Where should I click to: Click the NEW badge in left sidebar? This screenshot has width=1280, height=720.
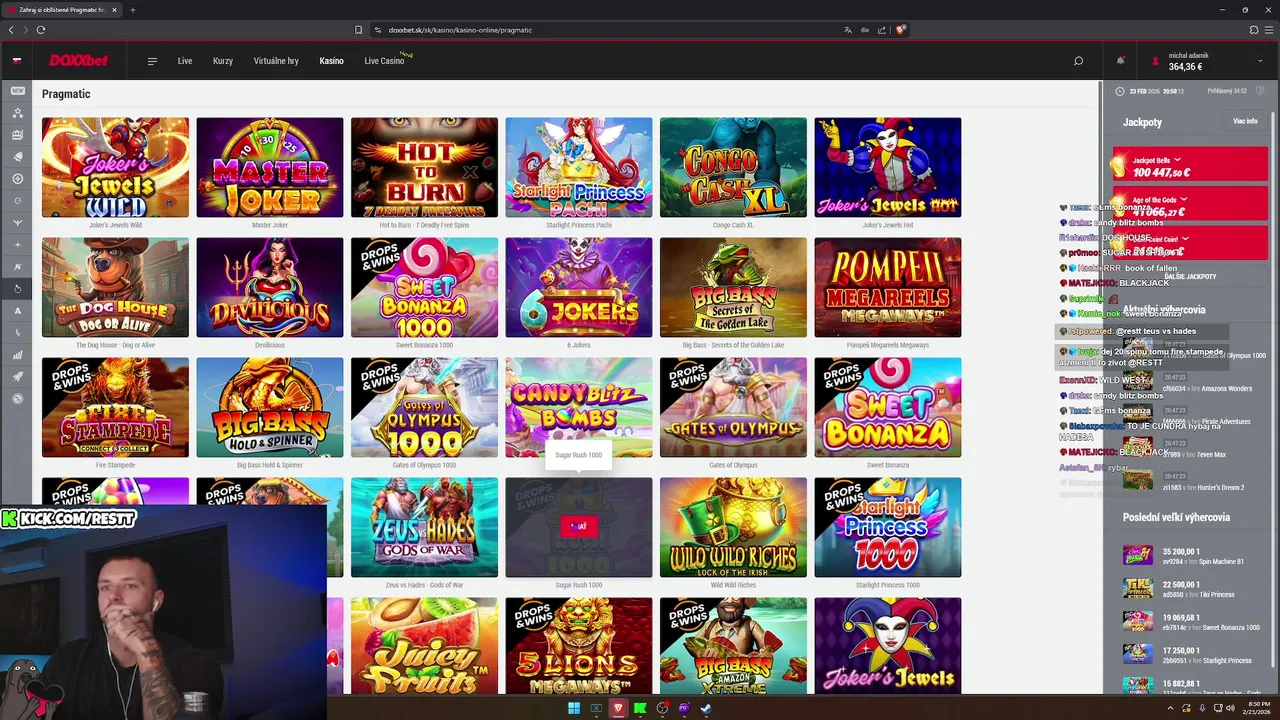tap(17, 91)
